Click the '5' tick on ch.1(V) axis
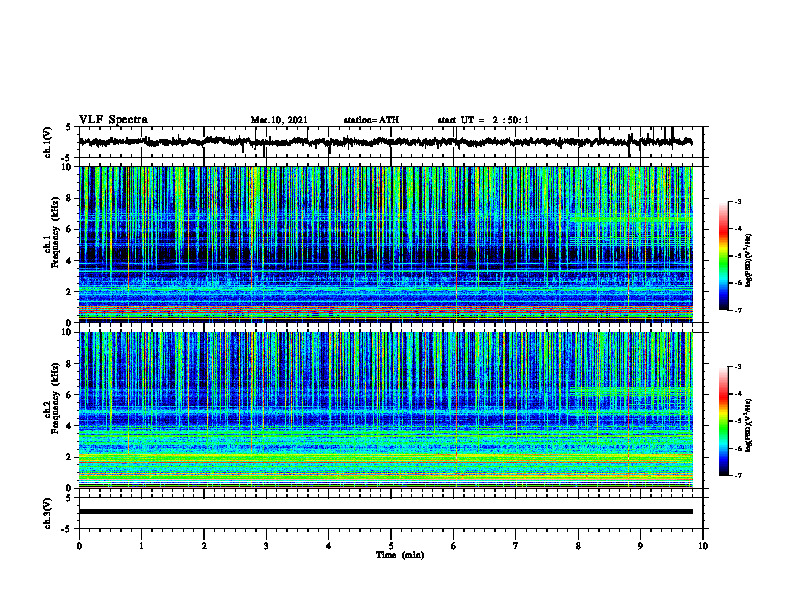 70,128
